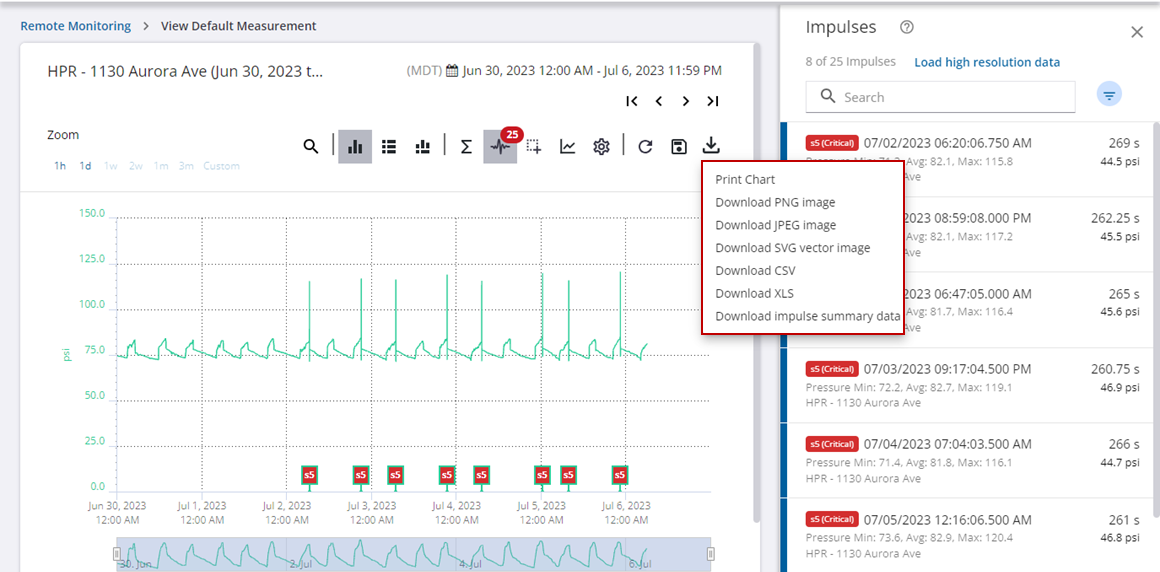Choose Print Chart from export menu
This screenshot has width=1160, height=572.
[745, 179]
